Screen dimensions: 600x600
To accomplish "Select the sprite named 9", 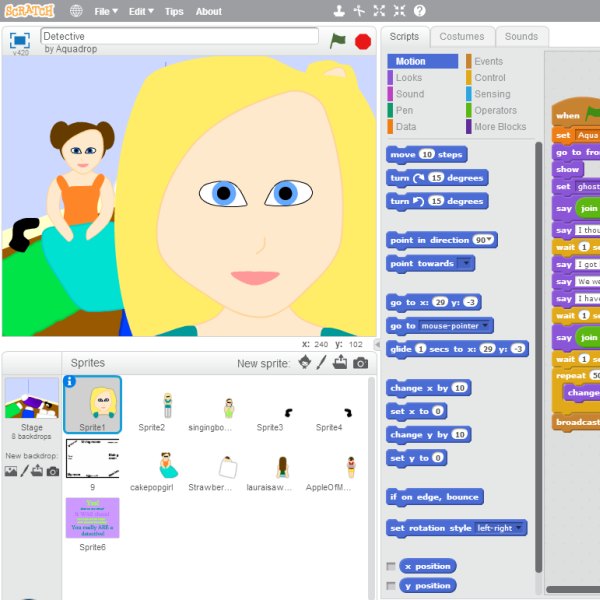I will click(x=92, y=464).
